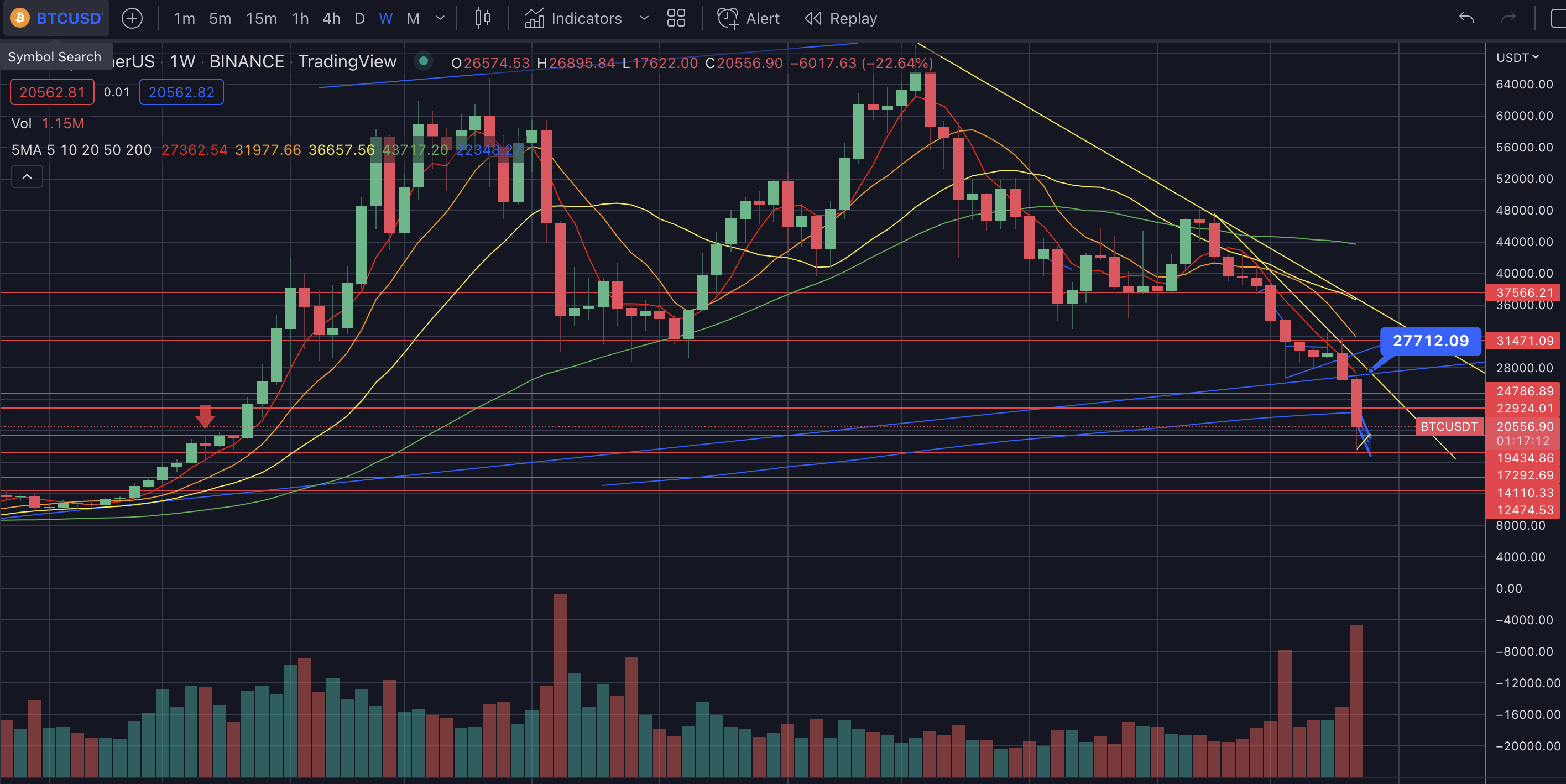Create a new Alert
The width and height of the screenshot is (1566, 784).
coord(748,18)
